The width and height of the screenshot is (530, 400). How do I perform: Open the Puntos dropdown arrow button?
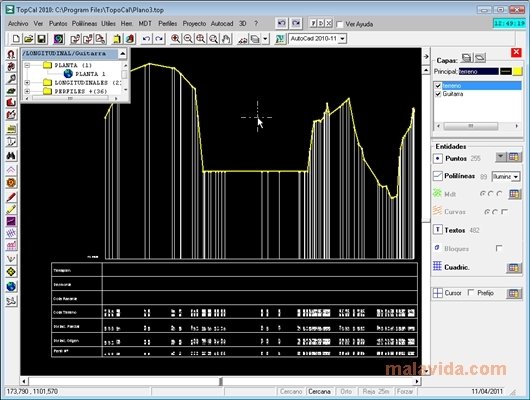[x=501, y=157]
